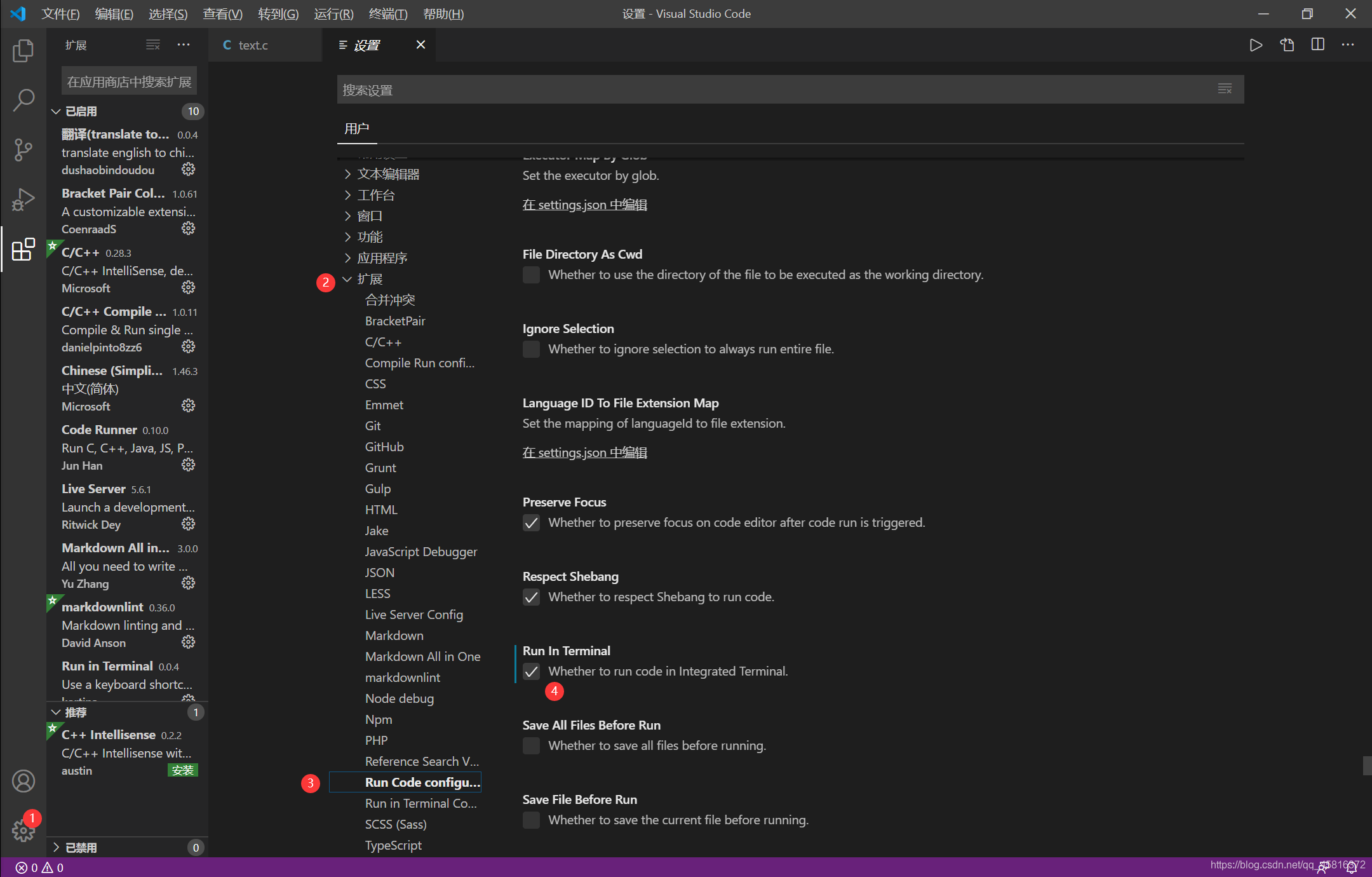The height and width of the screenshot is (877, 1372).
Task: Open the Manage gear in the activity bar
Action: pyautogui.click(x=24, y=830)
